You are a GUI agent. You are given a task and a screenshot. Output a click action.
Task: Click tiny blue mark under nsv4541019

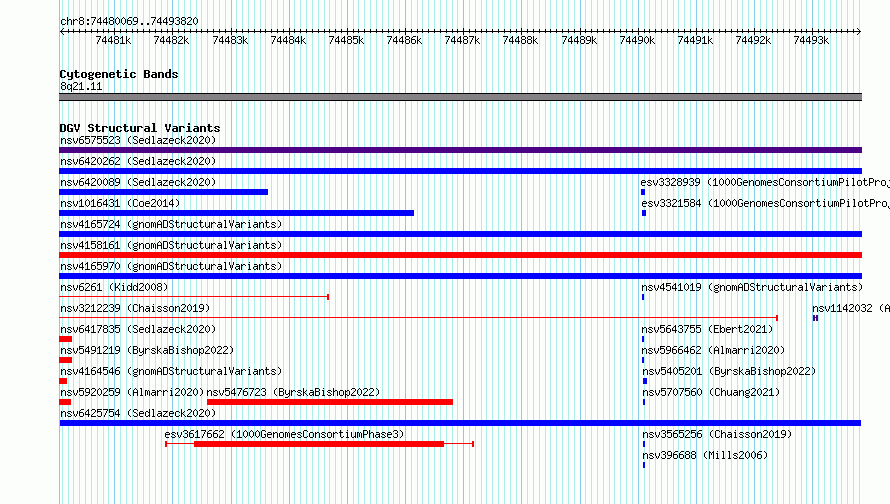[643, 297]
